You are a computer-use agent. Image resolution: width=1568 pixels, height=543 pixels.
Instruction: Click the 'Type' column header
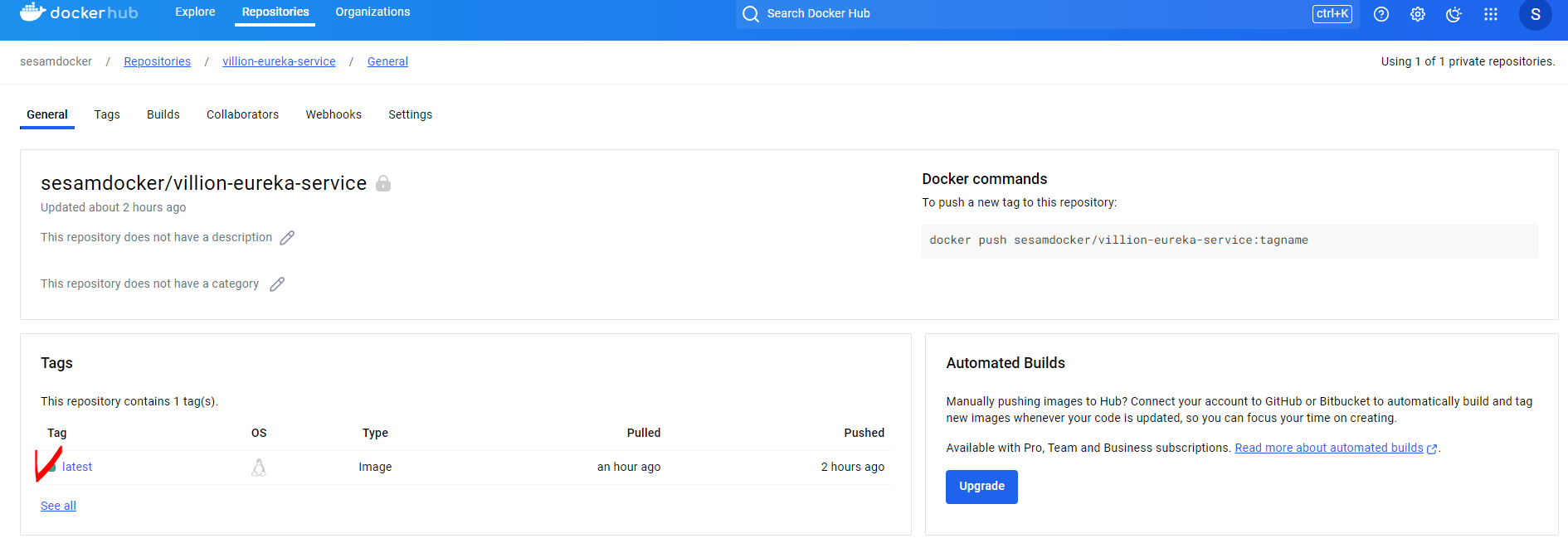(375, 433)
